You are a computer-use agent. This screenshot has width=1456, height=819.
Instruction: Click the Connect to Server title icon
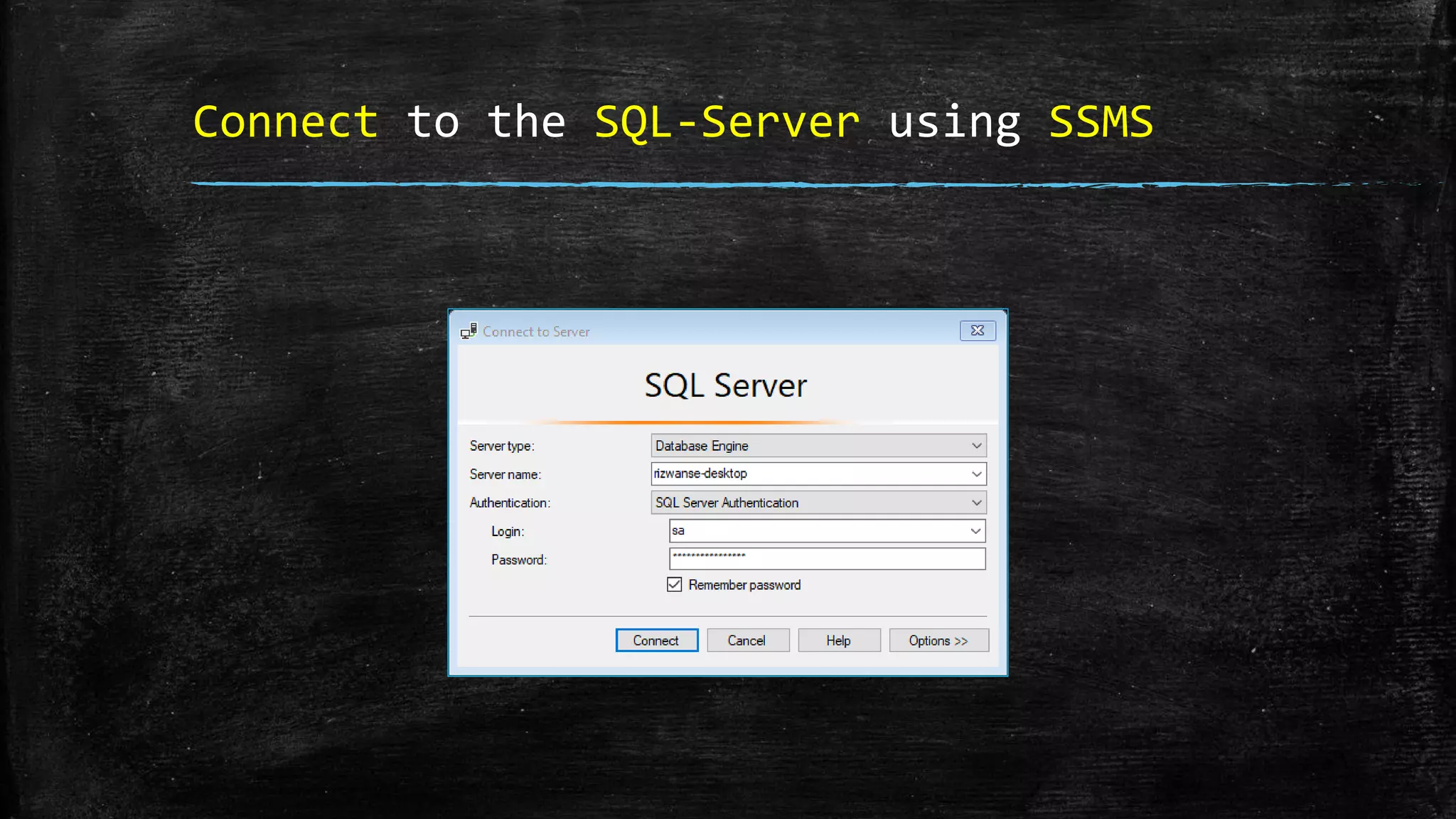tap(469, 331)
